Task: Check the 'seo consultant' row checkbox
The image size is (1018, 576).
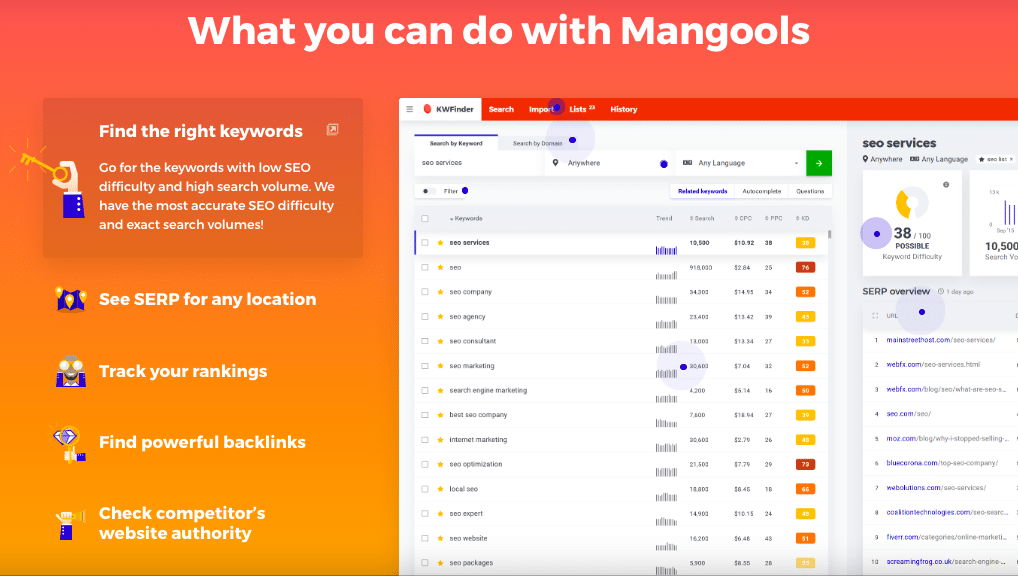Action: click(425, 342)
